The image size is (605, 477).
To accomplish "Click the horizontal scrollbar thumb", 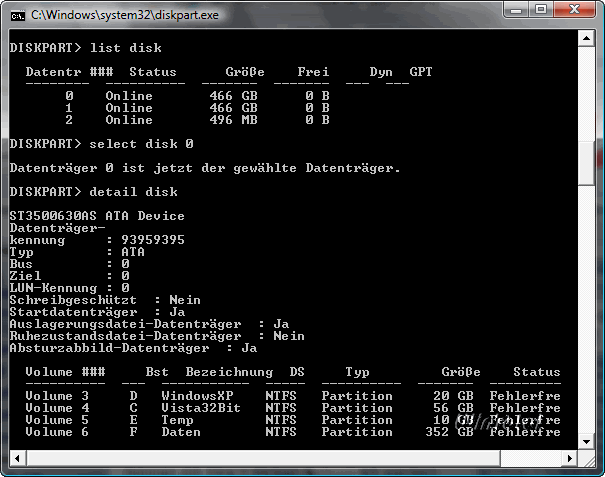I will pyautogui.click(x=264, y=458).
